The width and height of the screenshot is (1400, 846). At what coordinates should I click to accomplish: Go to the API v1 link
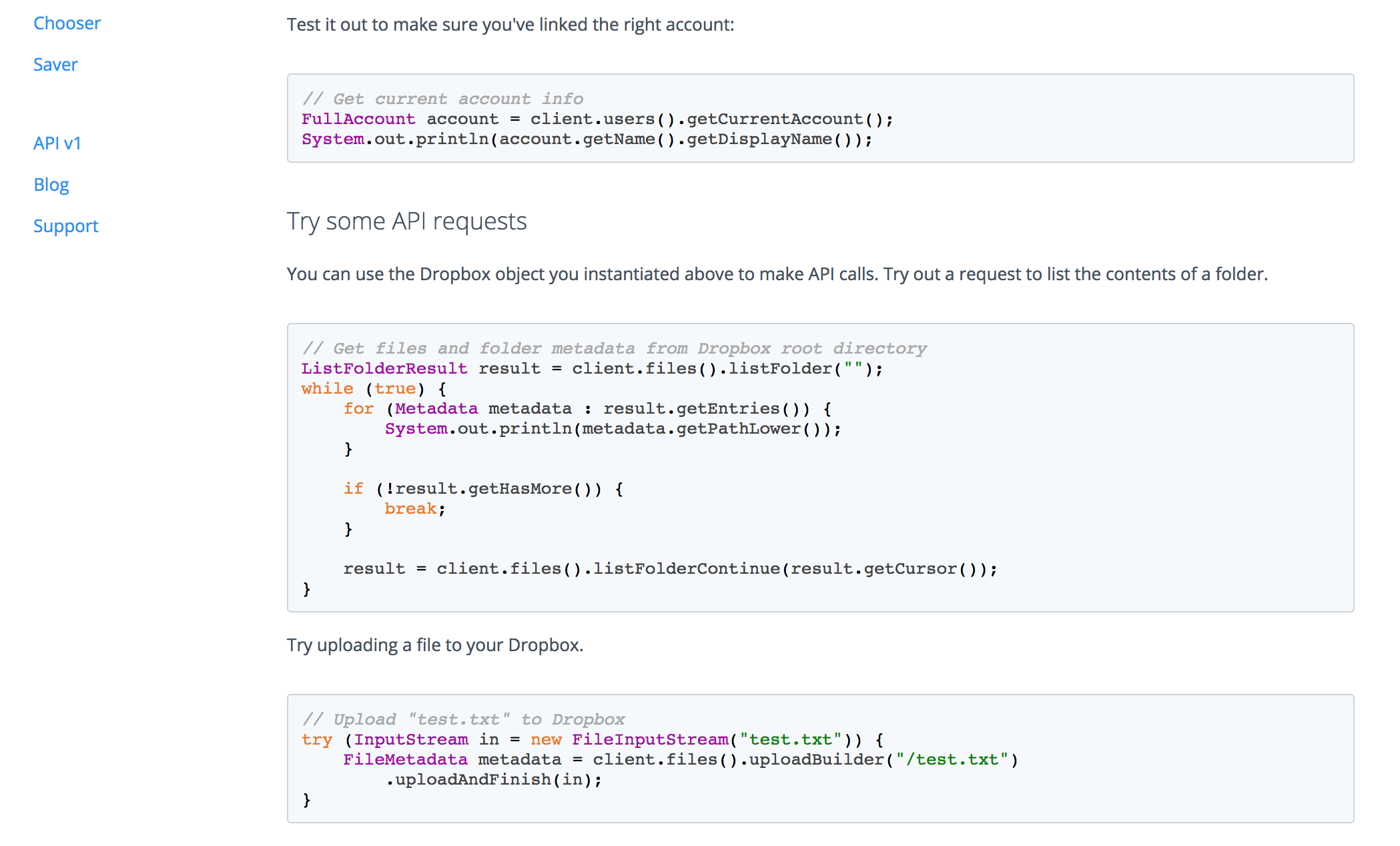point(57,143)
